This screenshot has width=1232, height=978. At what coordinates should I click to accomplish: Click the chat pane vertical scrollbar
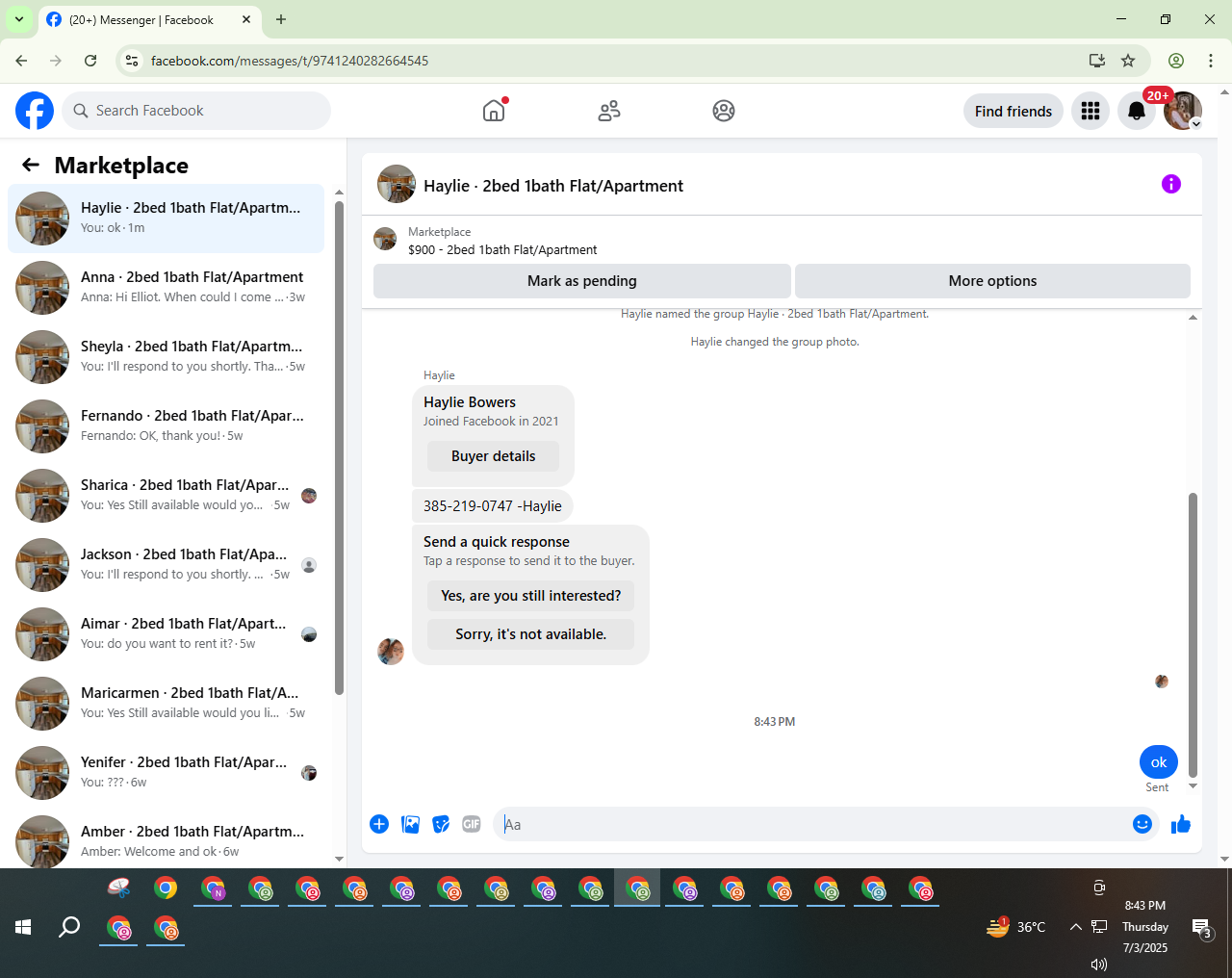click(1193, 634)
